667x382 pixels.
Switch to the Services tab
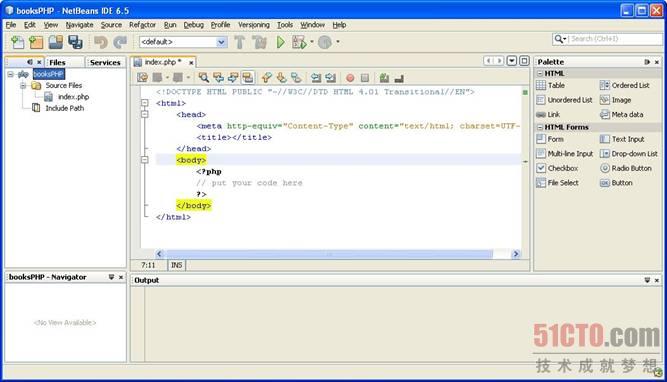click(105, 63)
